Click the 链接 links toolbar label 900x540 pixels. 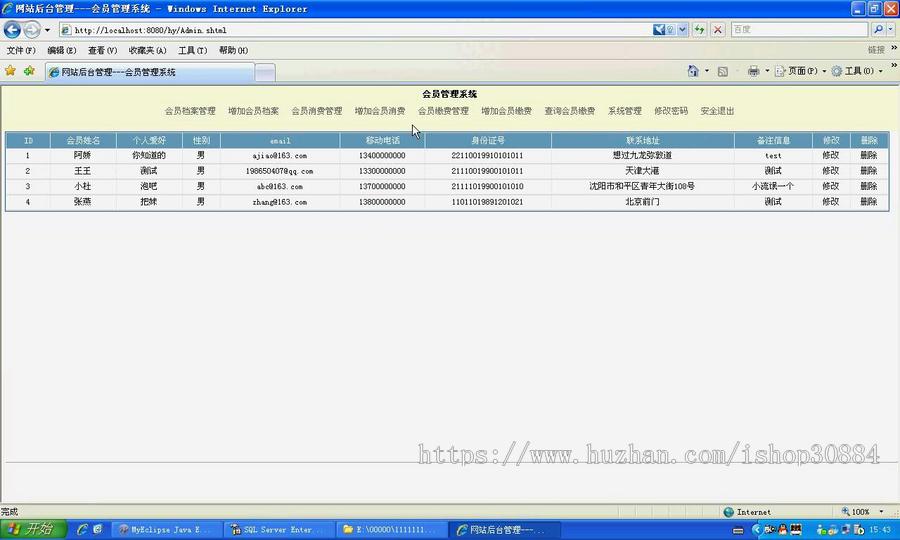point(876,50)
